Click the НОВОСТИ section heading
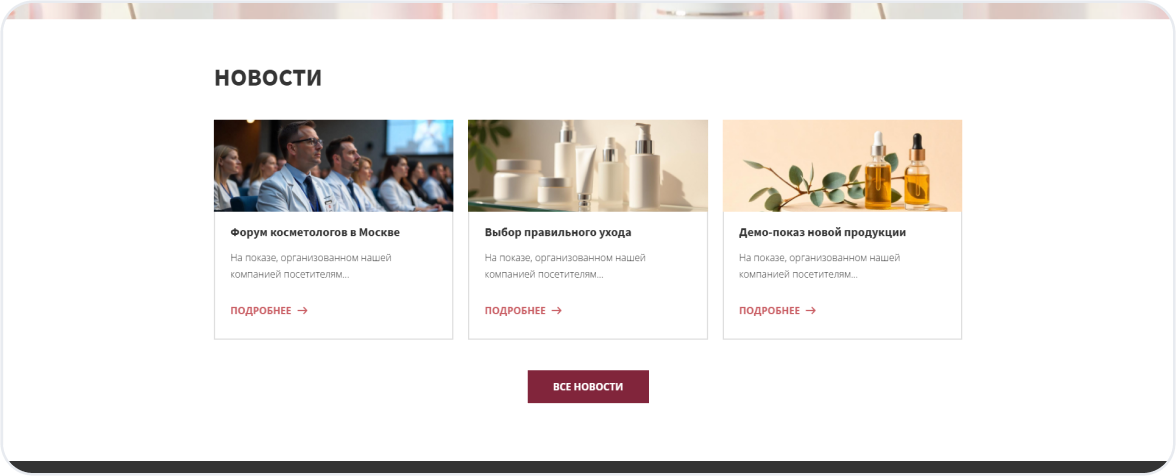1176x476 pixels. tap(268, 78)
